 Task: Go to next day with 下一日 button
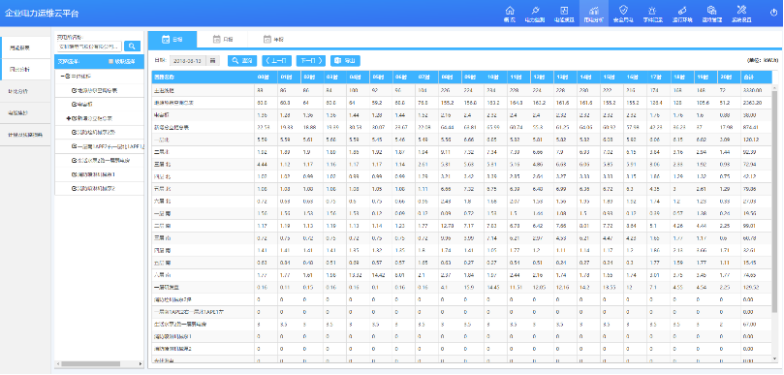coord(310,60)
